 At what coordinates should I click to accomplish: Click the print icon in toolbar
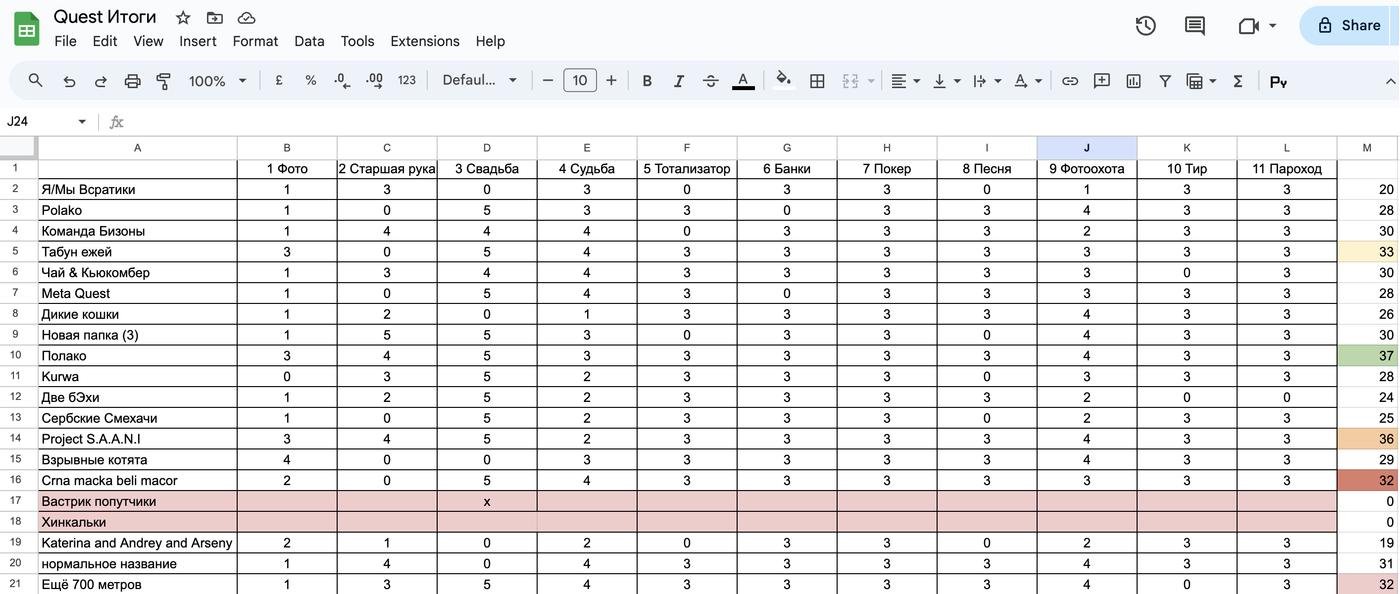pyautogui.click(x=132, y=81)
